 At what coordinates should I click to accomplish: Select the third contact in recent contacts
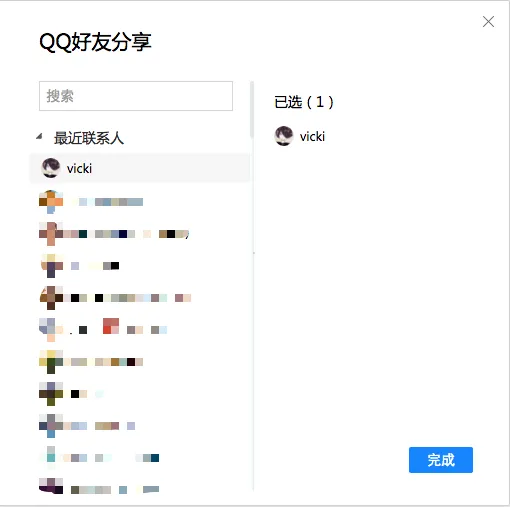point(140,234)
